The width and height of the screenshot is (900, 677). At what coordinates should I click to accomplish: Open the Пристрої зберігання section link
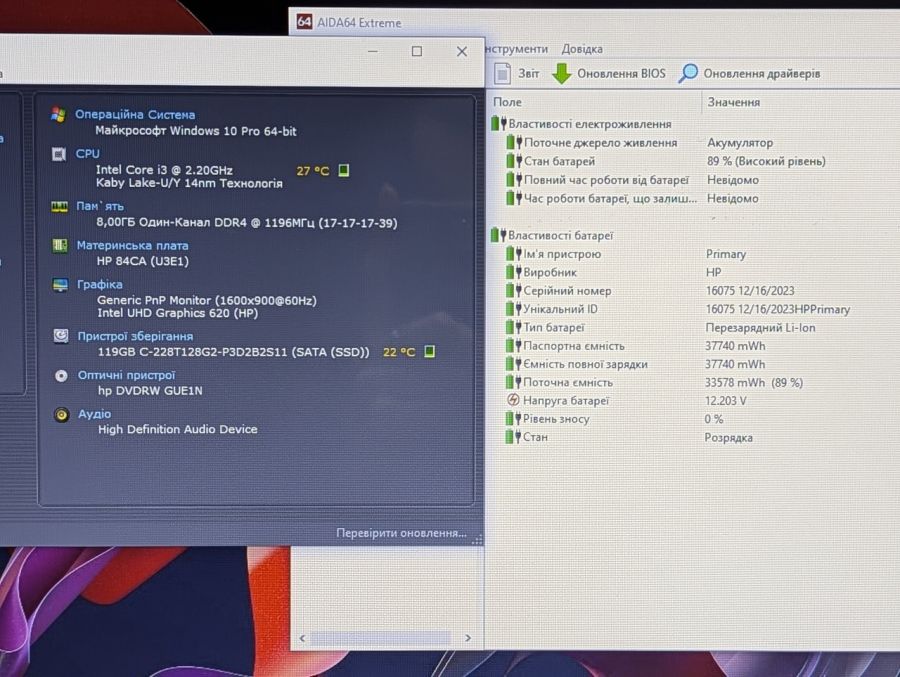point(135,336)
